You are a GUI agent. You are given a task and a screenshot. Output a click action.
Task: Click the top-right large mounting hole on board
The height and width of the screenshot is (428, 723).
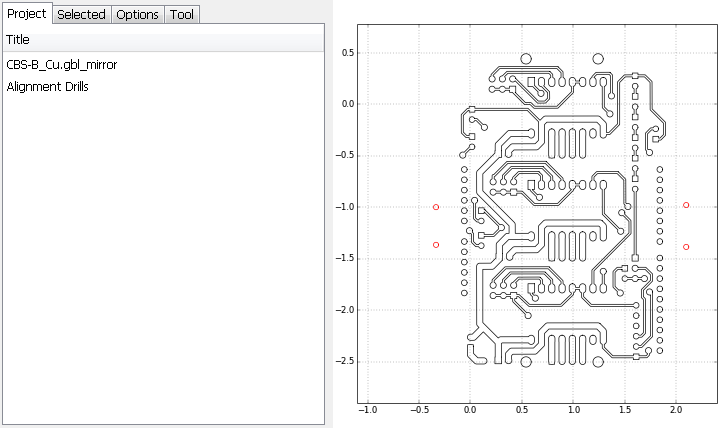click(598, 59)
